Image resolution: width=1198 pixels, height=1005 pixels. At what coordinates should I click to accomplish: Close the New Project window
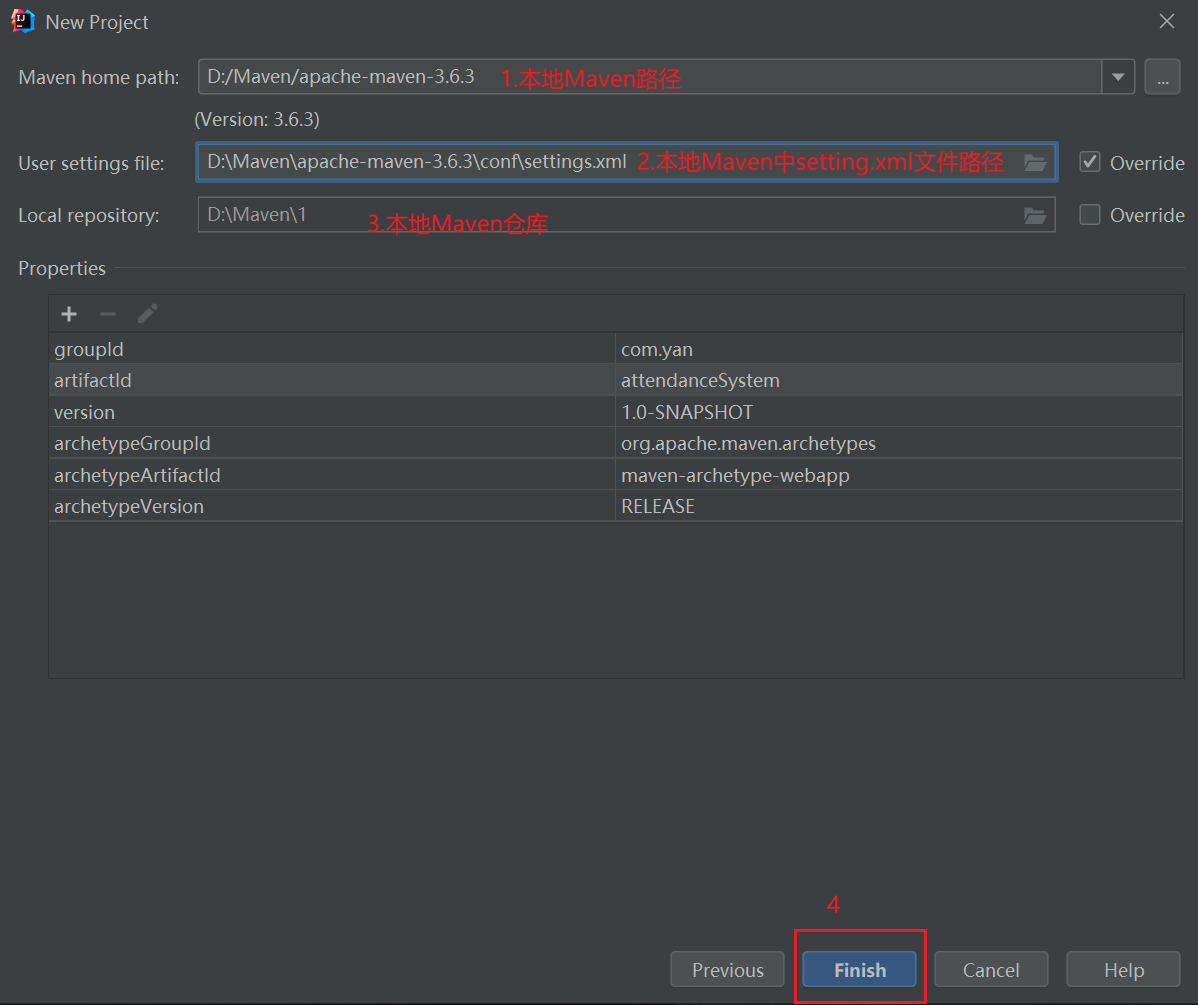click(1167, 21)
